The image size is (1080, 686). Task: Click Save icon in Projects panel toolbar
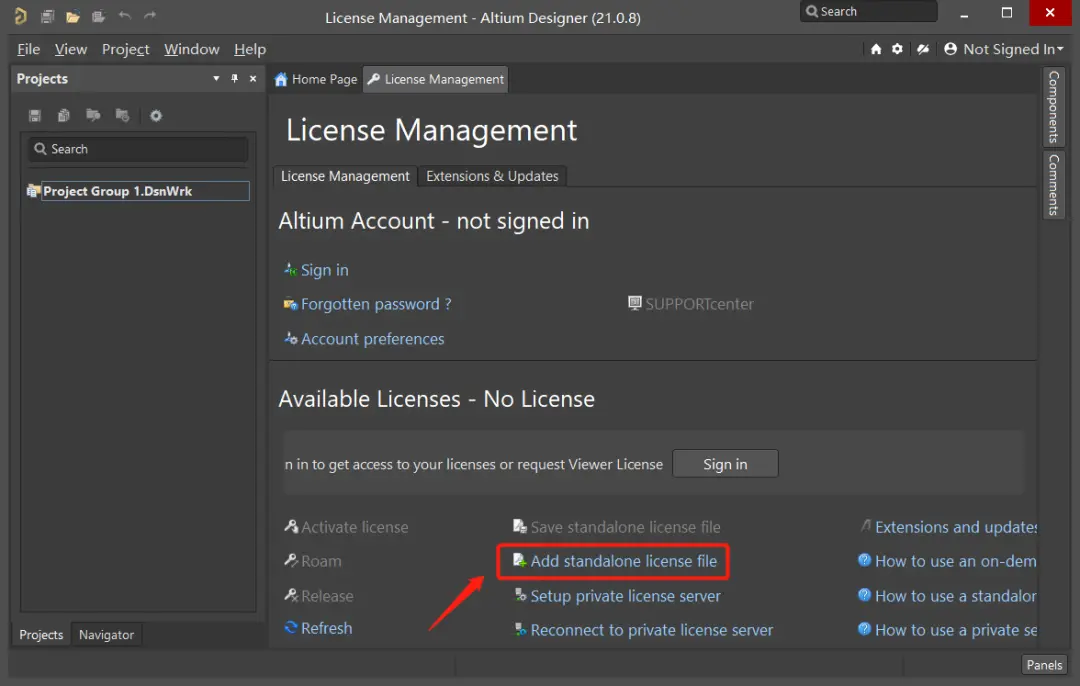coord(35,115)
